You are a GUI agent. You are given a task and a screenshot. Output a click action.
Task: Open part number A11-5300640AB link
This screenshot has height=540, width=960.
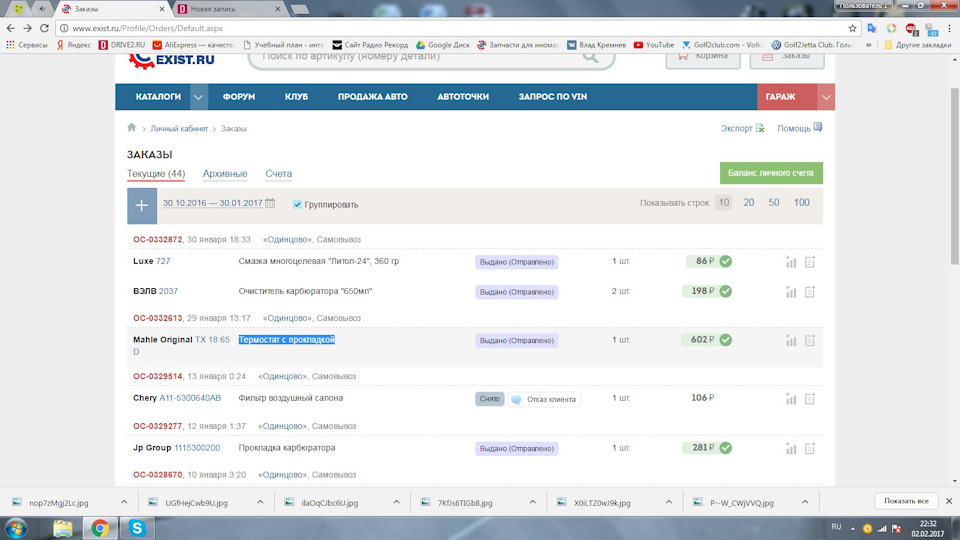coord(190,398)
